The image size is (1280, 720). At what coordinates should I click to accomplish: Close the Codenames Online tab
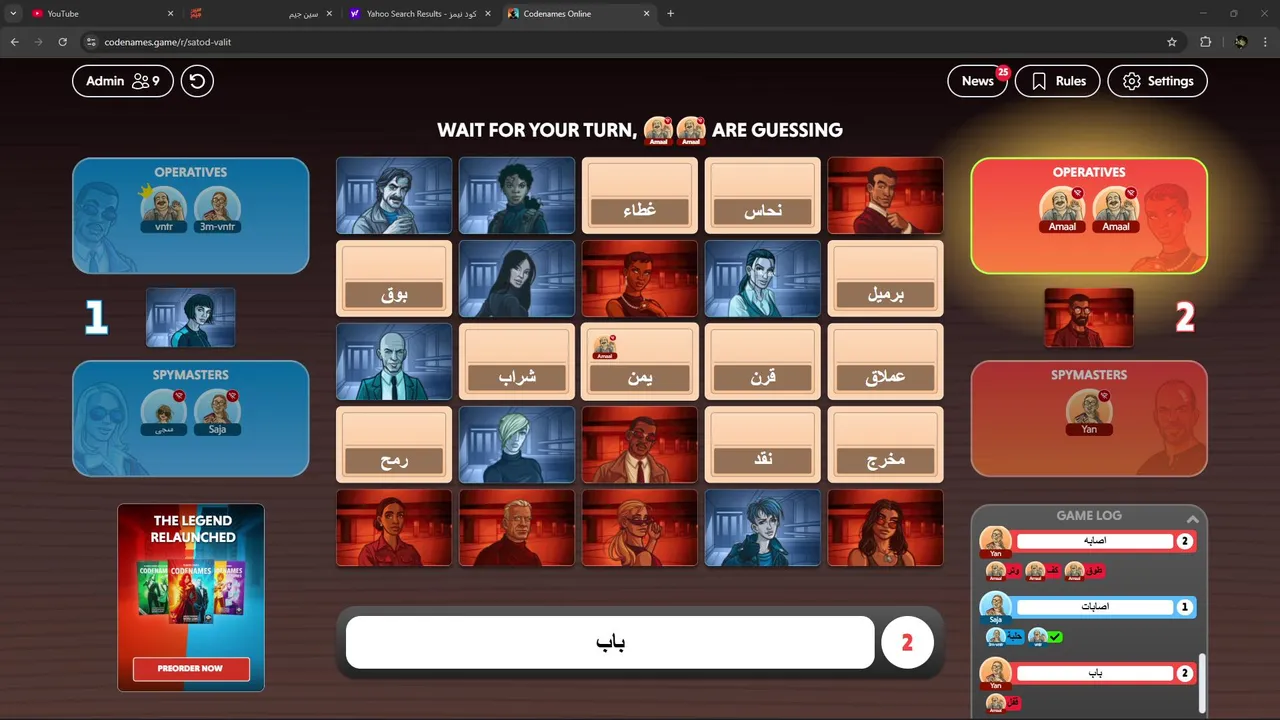click(x=646, y=14)
